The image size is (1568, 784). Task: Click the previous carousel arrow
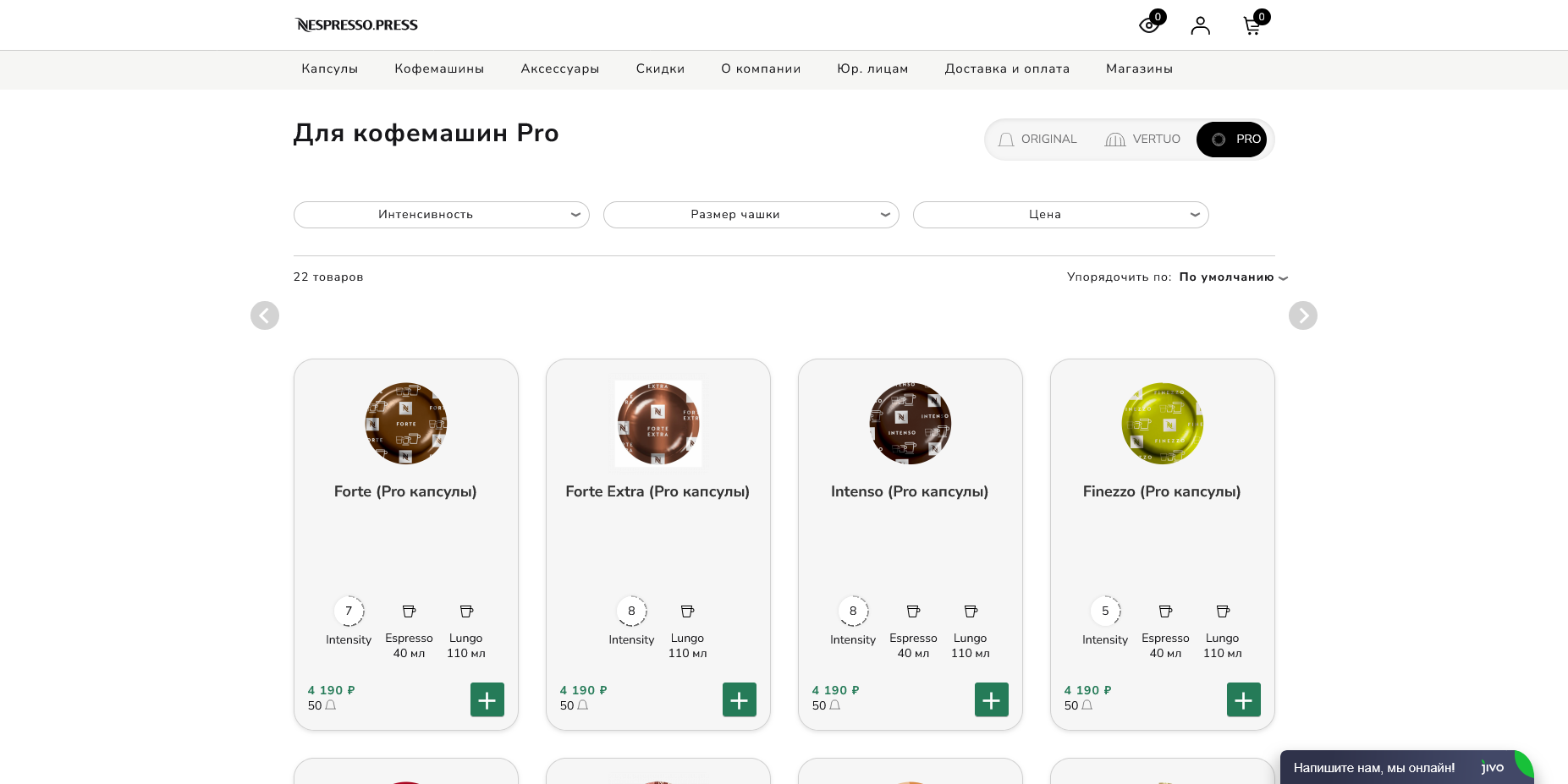265,315
